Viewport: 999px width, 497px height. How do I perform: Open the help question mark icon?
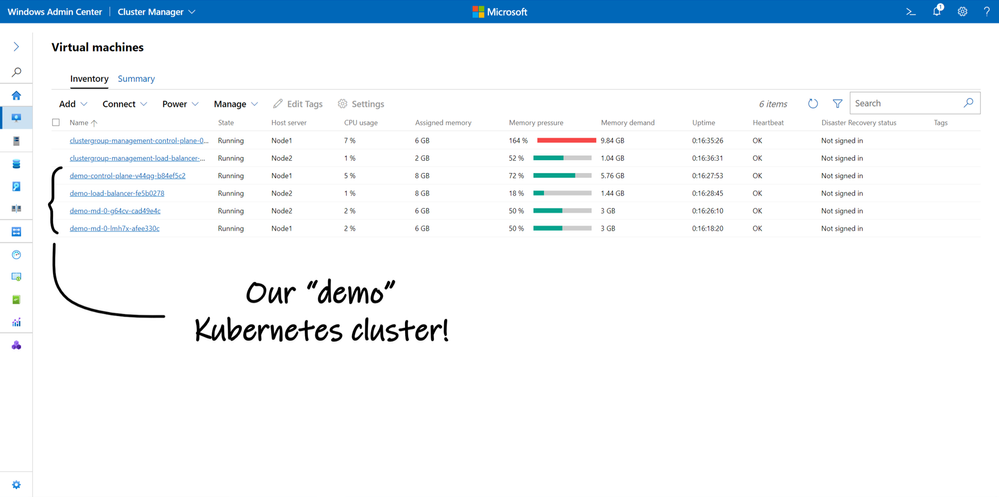pyautogui.click(x=987, y=11)
